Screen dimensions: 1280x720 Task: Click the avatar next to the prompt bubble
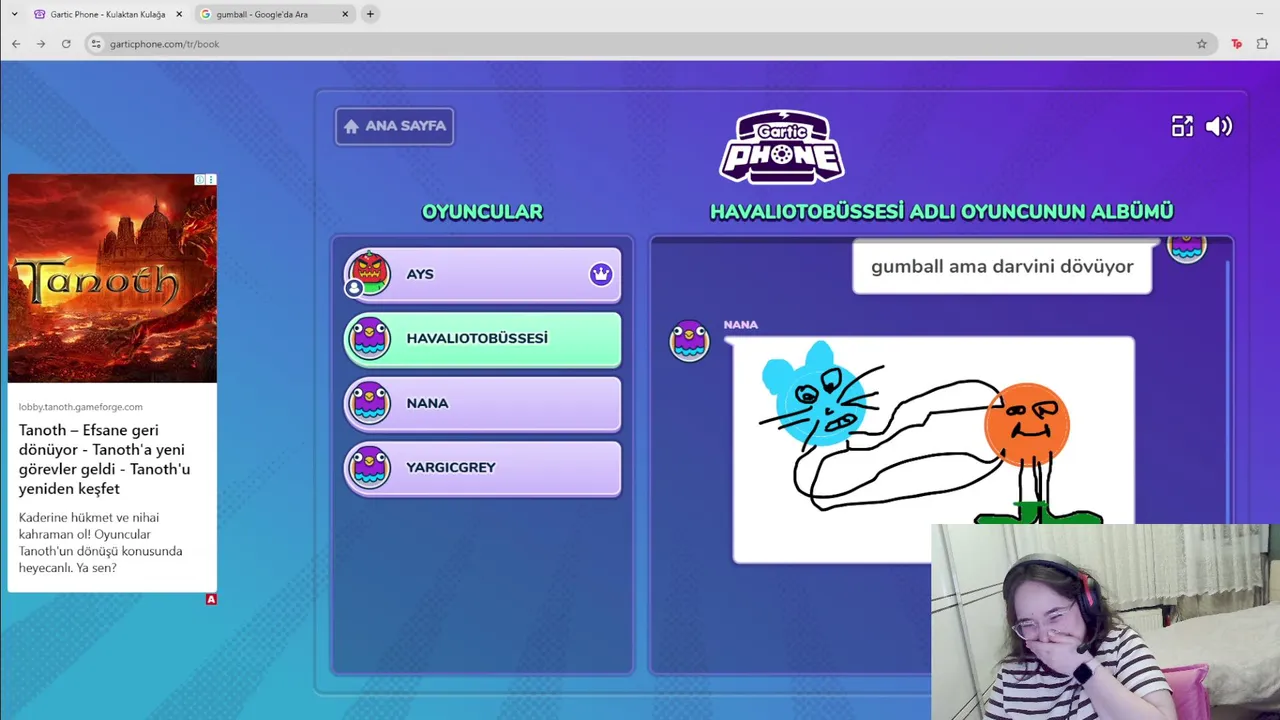(1187, 248)
